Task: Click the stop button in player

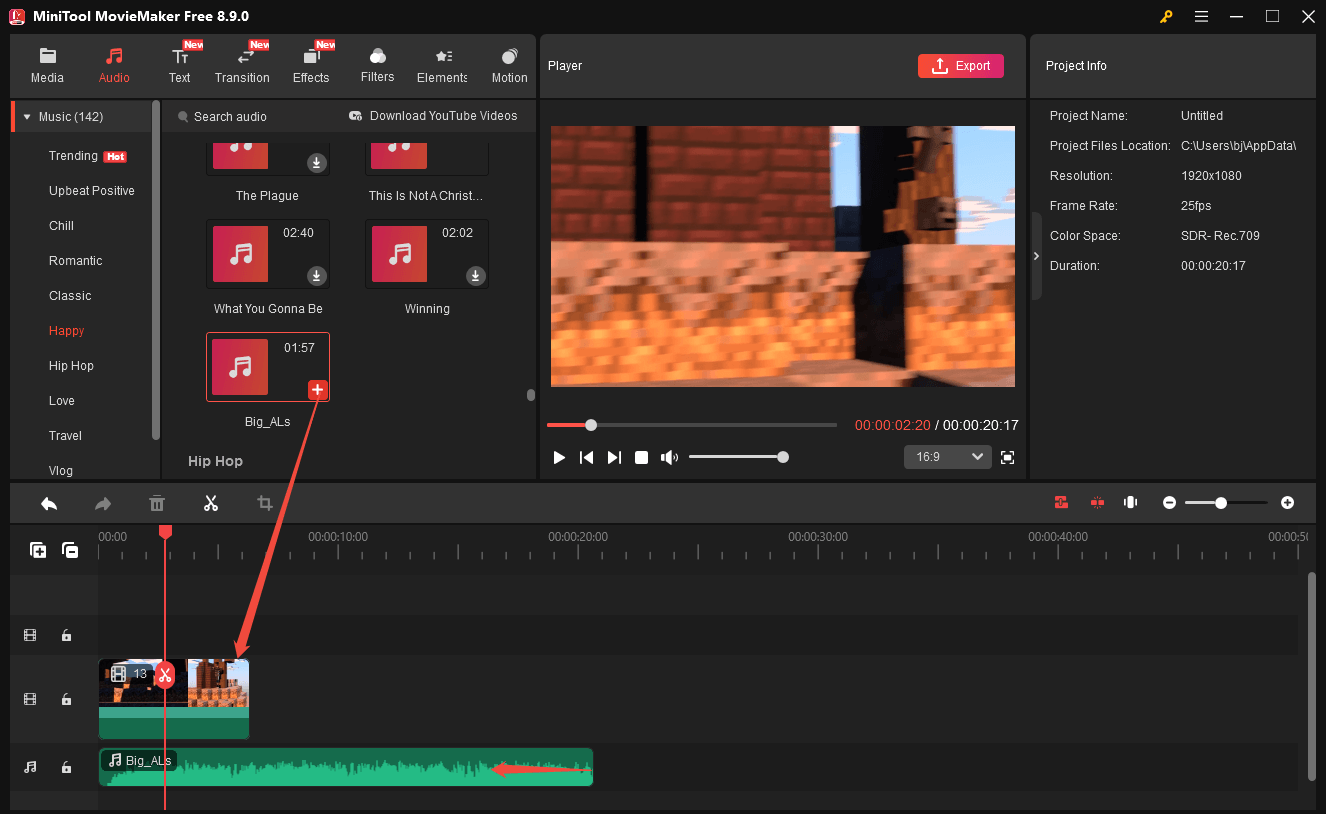Action: (x=642, y=457)
